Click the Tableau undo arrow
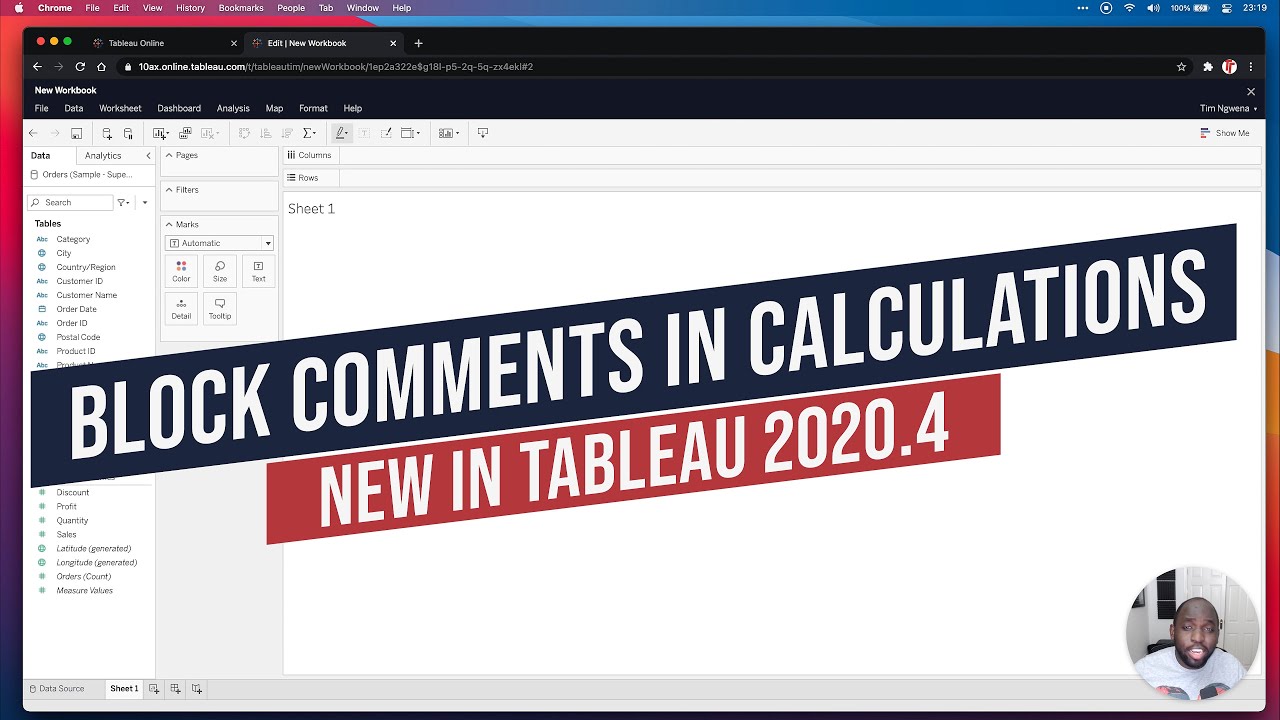 33,133
